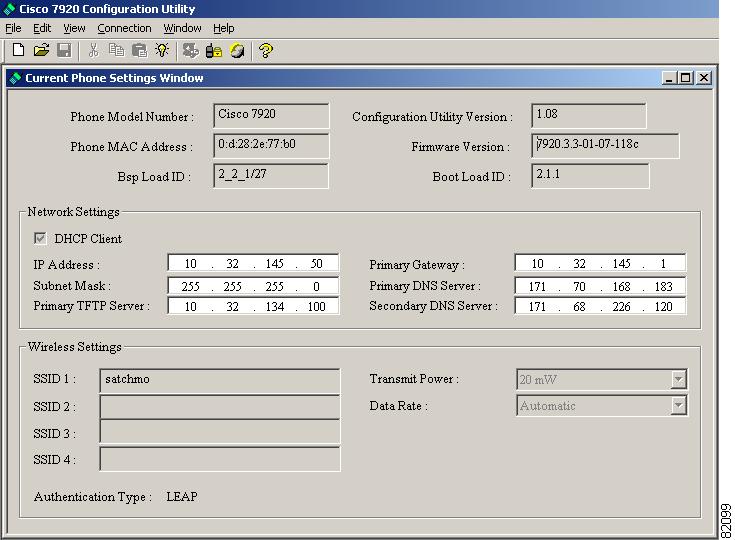Click the IP Address field
The height and width of the screenshot is (540, 735).
click(x=253, y=263)
